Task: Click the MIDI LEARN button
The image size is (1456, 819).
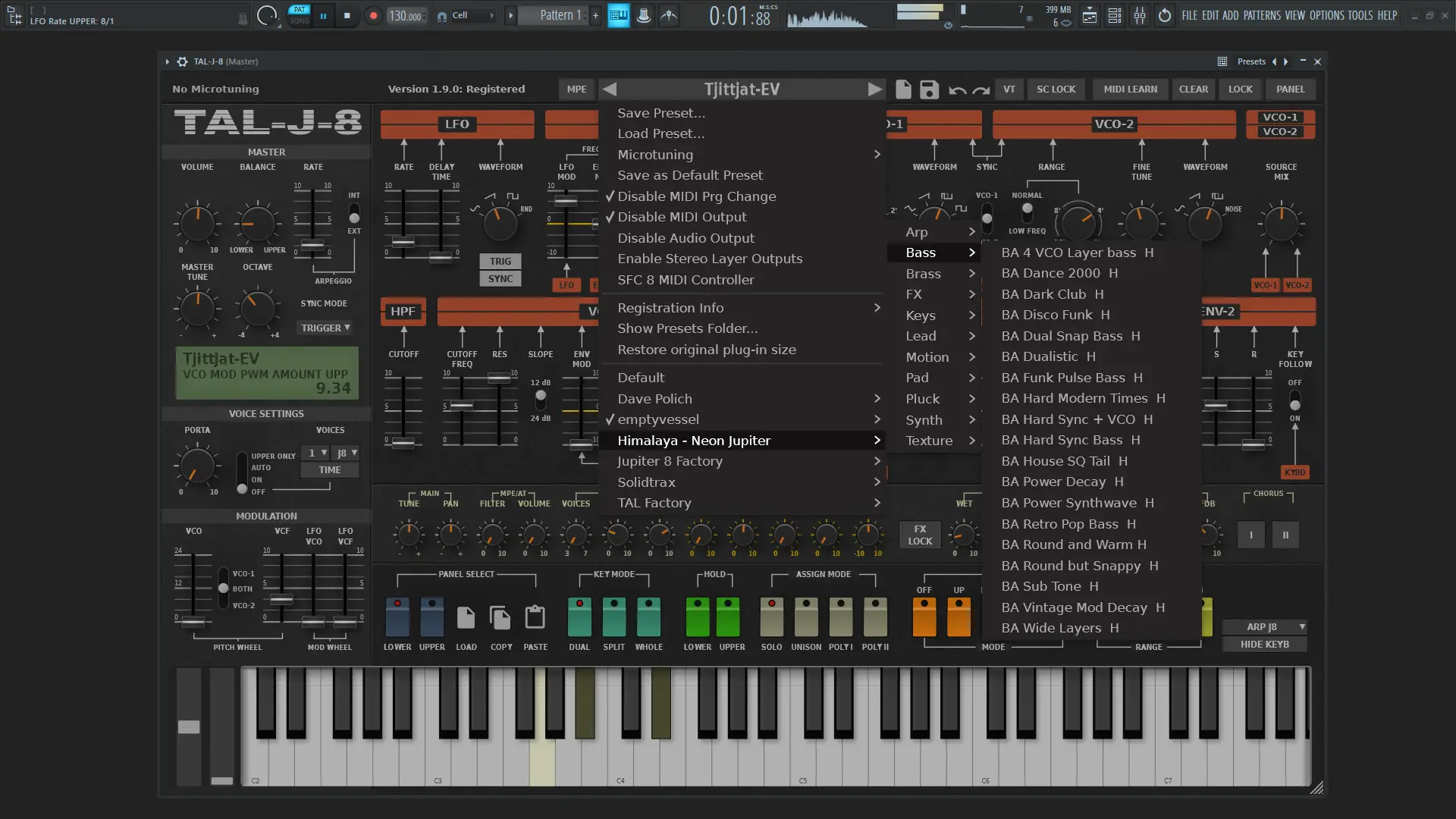Action: pos(1130,89)
